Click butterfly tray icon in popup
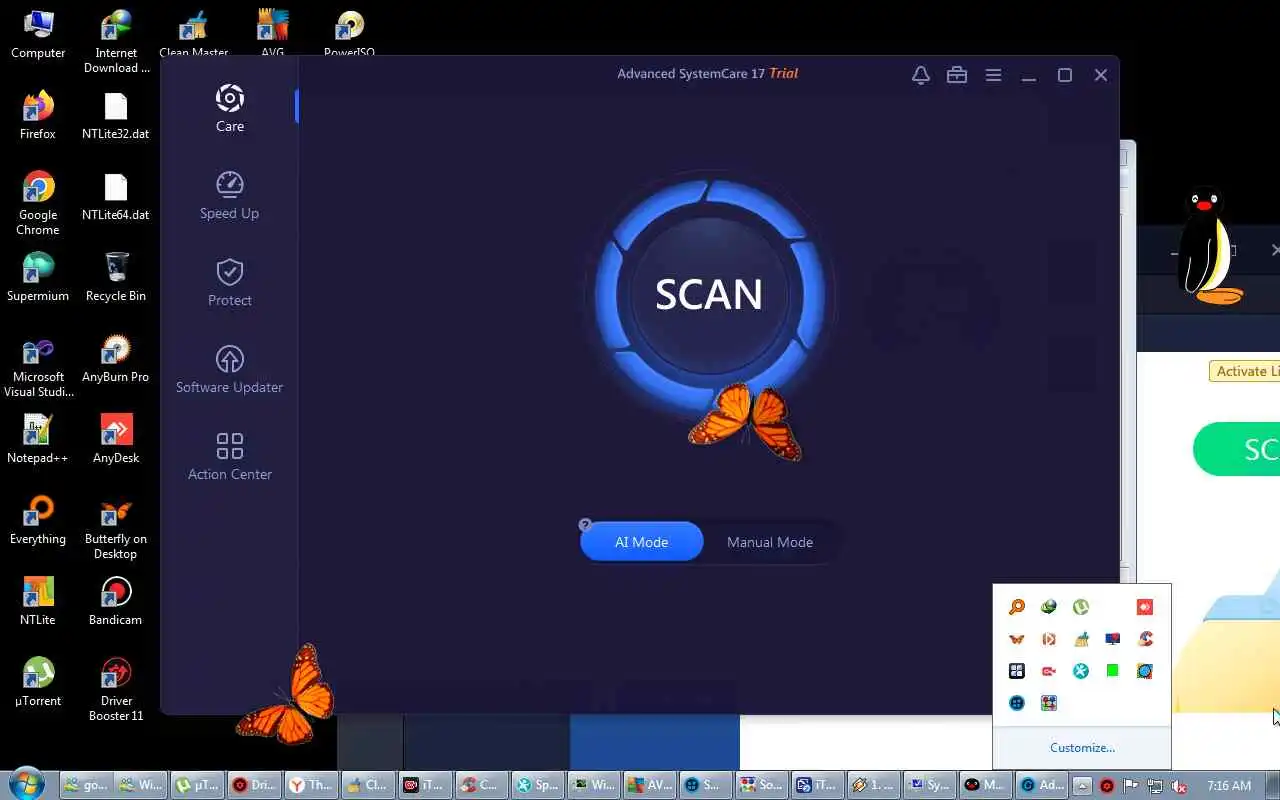This screenshot has width=1280, height=800. click(x=1017, y=639)
